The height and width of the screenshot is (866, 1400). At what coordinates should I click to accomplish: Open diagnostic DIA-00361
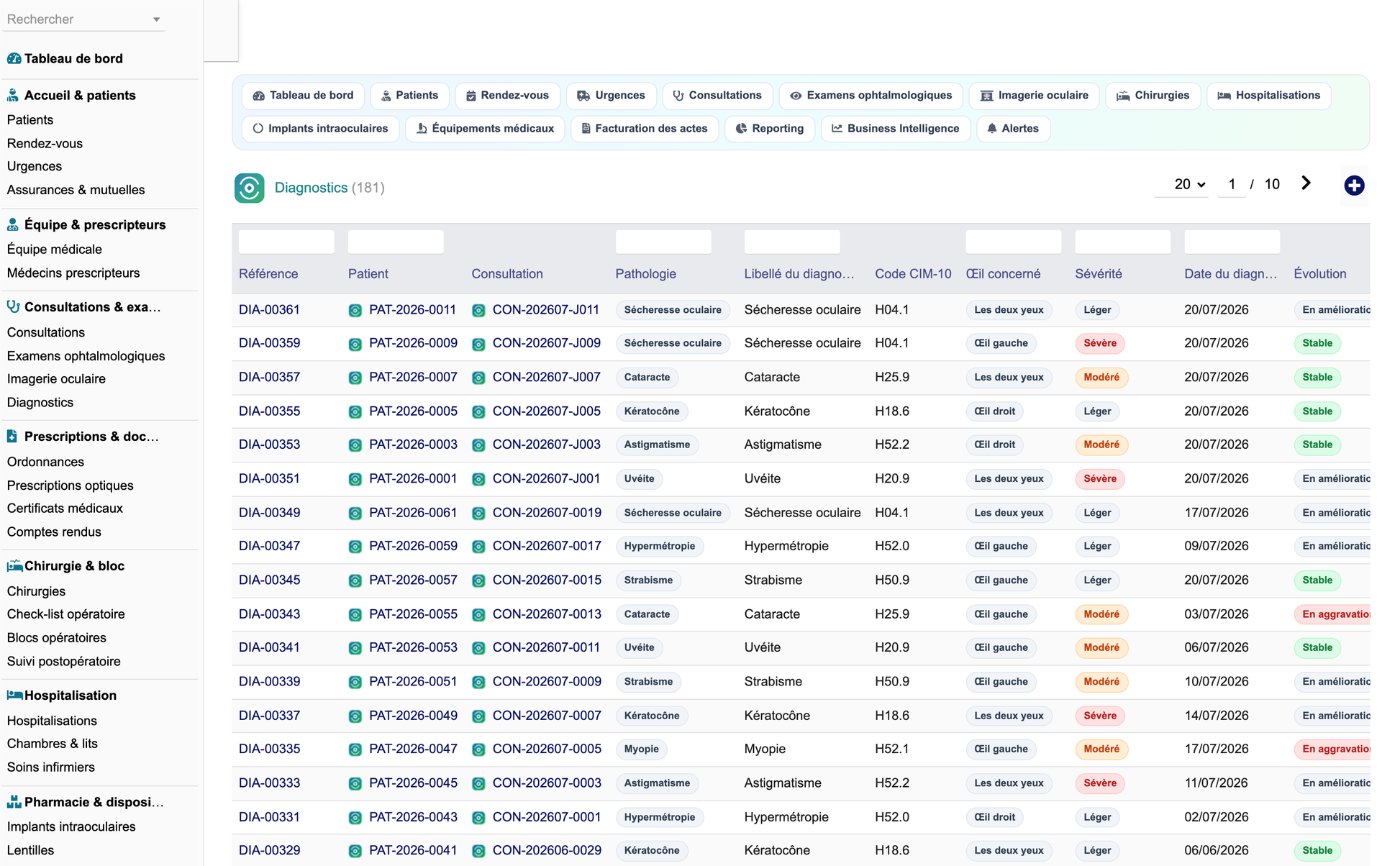(x=269, y=310)
